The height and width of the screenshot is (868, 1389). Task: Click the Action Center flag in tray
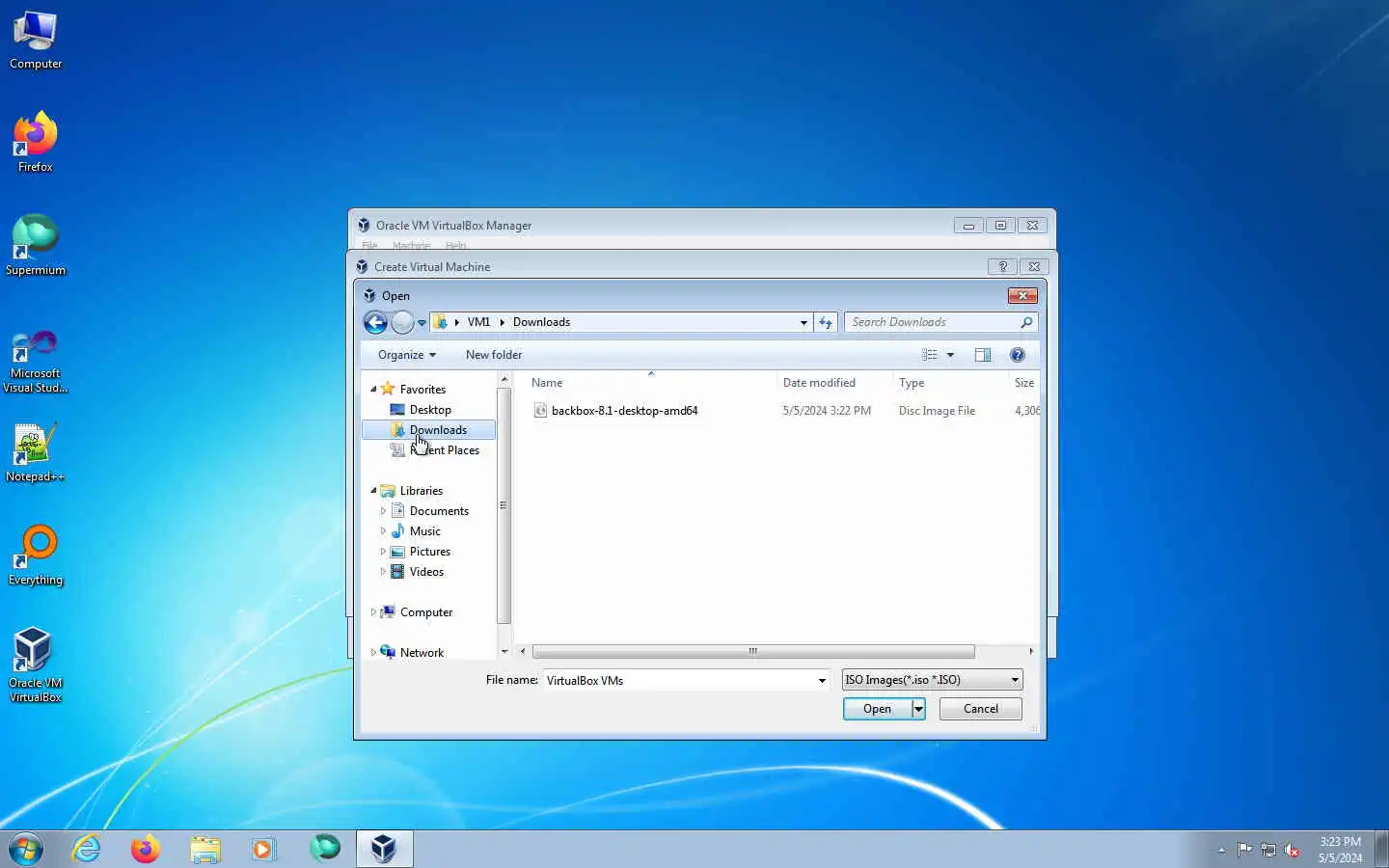tap(1244, 850)
